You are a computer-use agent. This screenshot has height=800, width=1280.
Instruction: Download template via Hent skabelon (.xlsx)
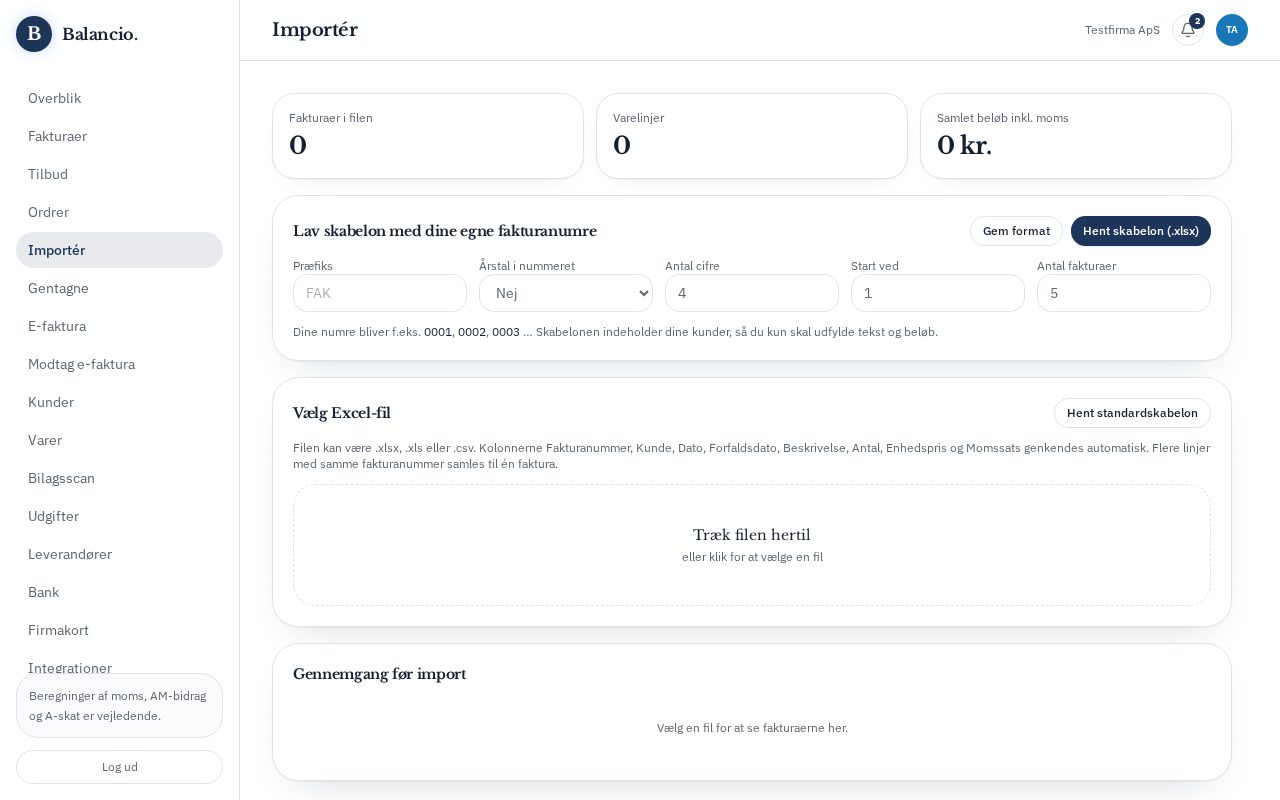1141,231
